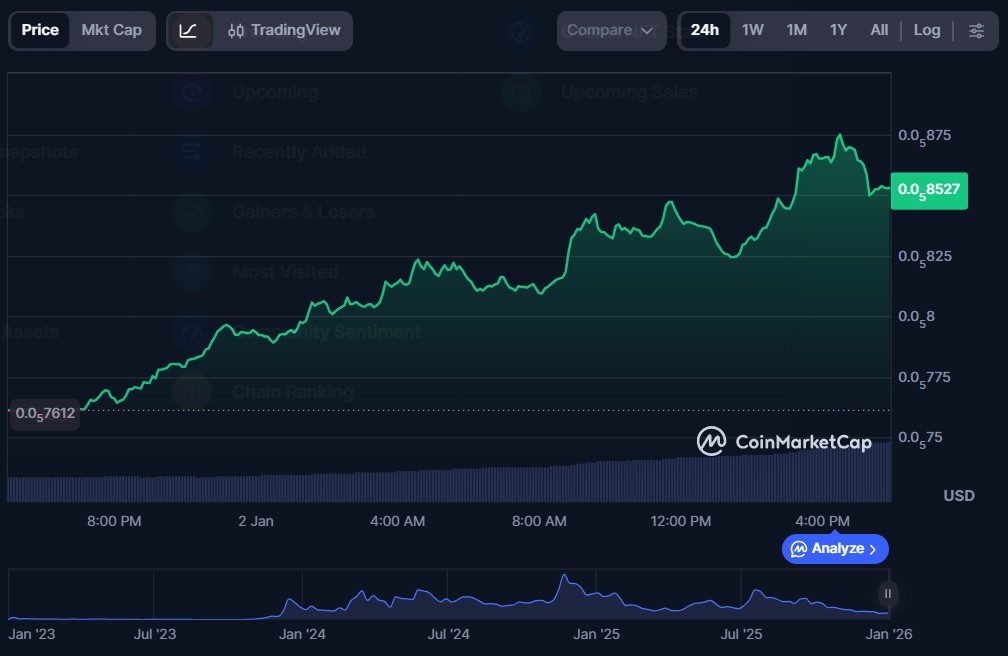The image size is (1008, 656).
Task: Choose the 1M time range
Action: point(796,30)
